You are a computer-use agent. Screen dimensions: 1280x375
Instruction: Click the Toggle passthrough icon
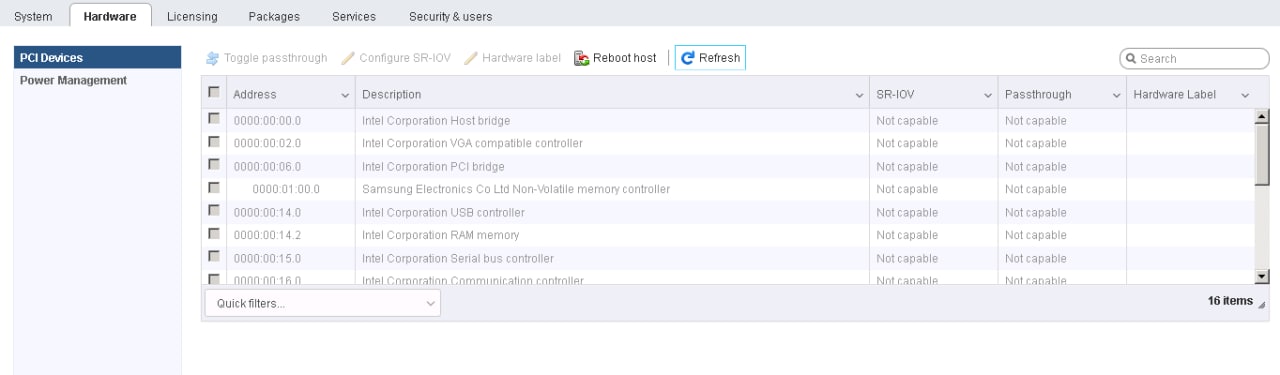pyautogui.click(x=212, y=58)
